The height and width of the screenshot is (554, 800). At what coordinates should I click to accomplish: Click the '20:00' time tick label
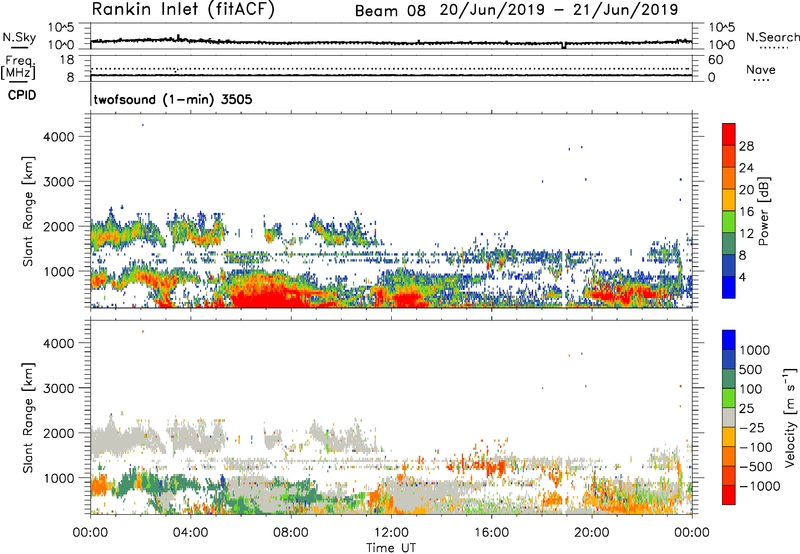coord(591,533)
